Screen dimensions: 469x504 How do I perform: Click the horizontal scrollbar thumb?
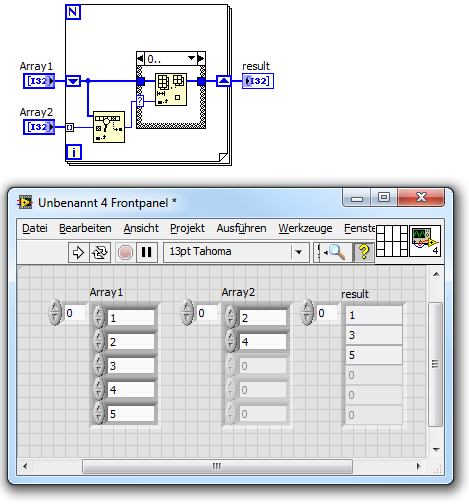[x=217, y=466]
